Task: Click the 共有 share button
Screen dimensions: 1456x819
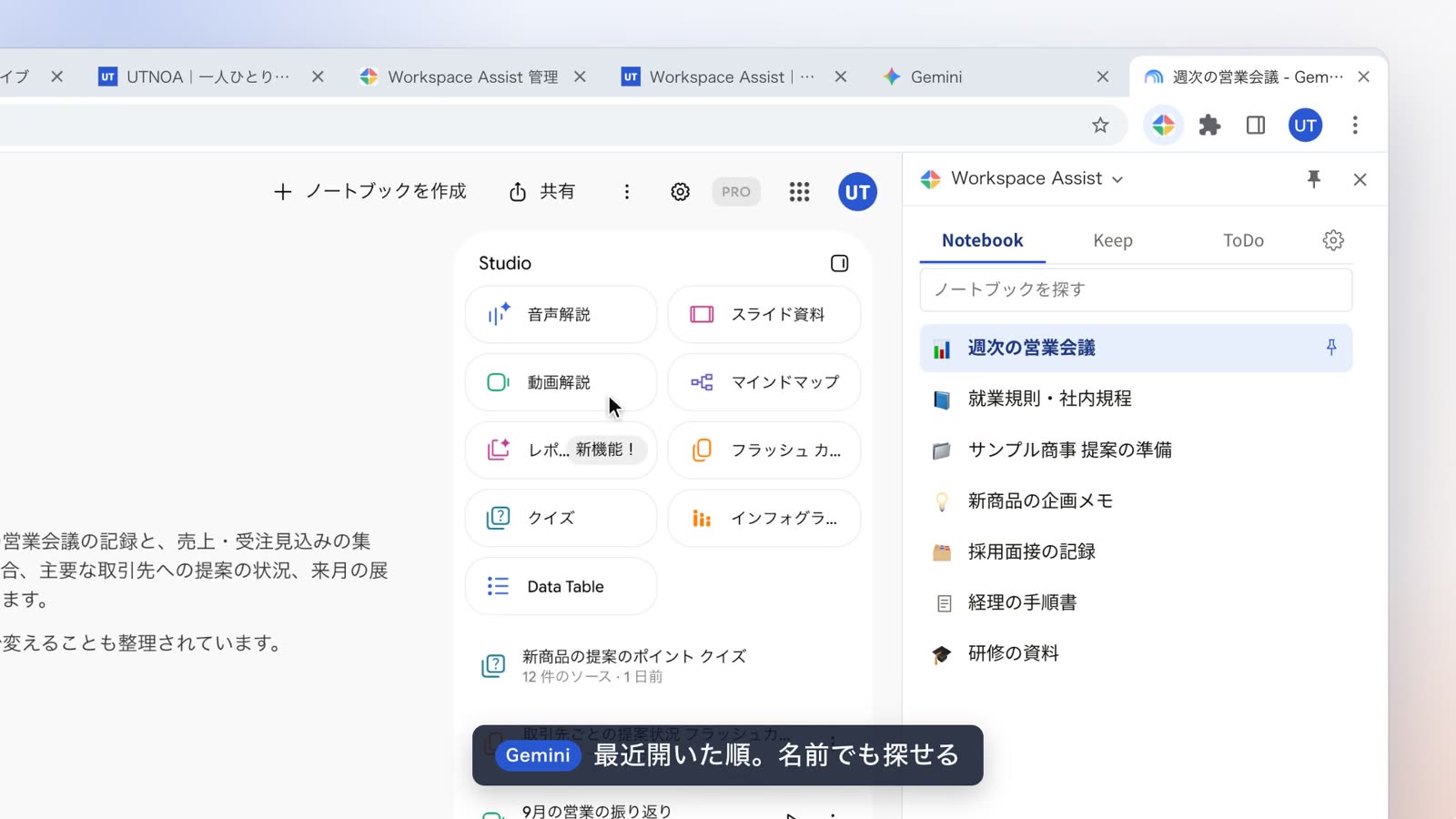Action: (x=542, y=192)
